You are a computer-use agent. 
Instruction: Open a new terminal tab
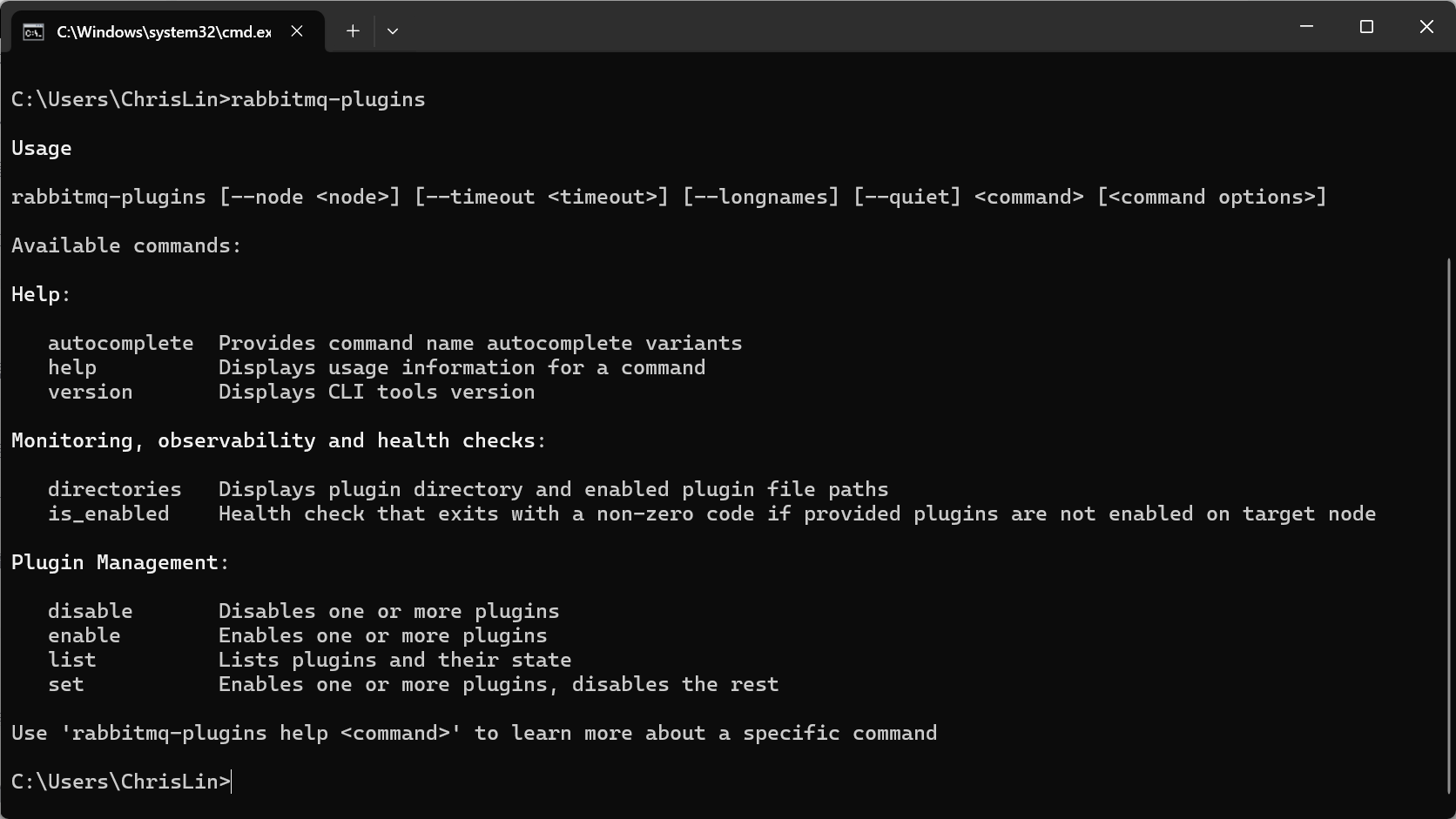point(353,31)
